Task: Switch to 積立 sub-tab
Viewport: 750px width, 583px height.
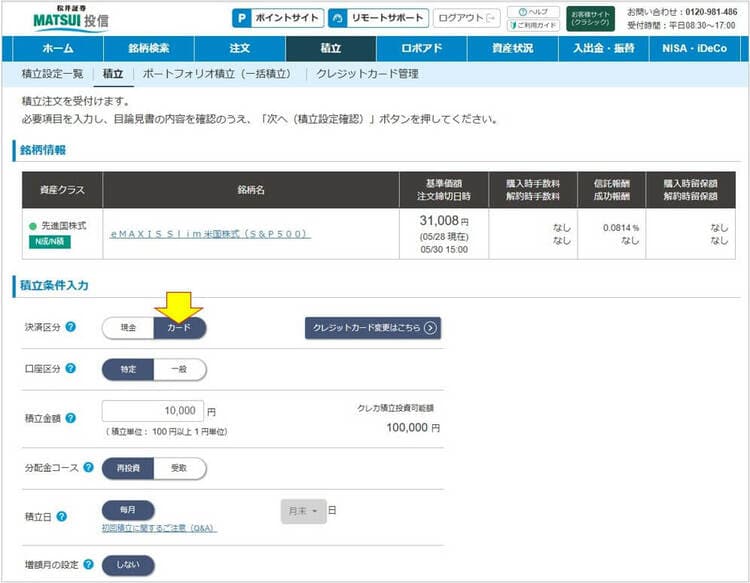Action: pos(113,74)
